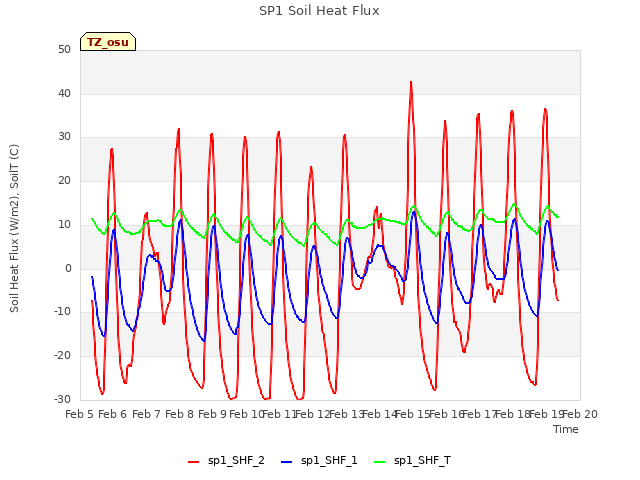Click the Feb 9 x-axis tick label
640x480 pixels.
point(213,414)
